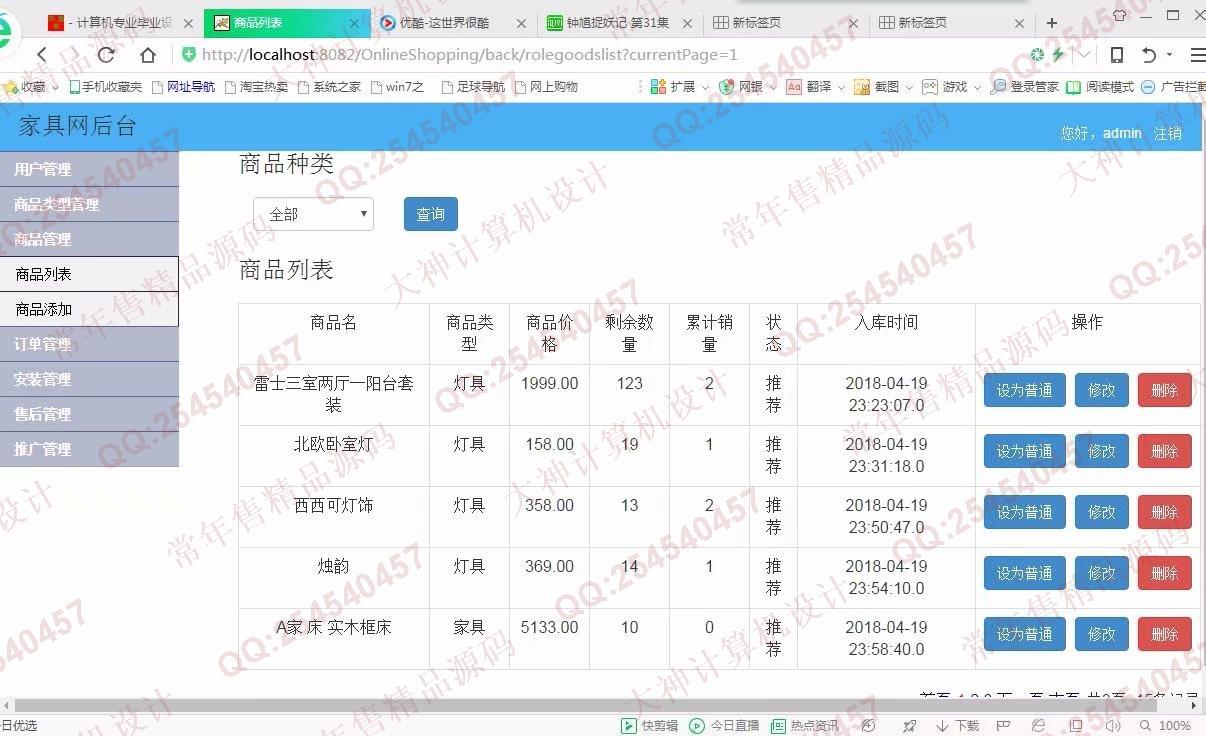Open the 商品种类 category dropdown
The height and width of the screenshot is (736, 1206).
point(313,214)
